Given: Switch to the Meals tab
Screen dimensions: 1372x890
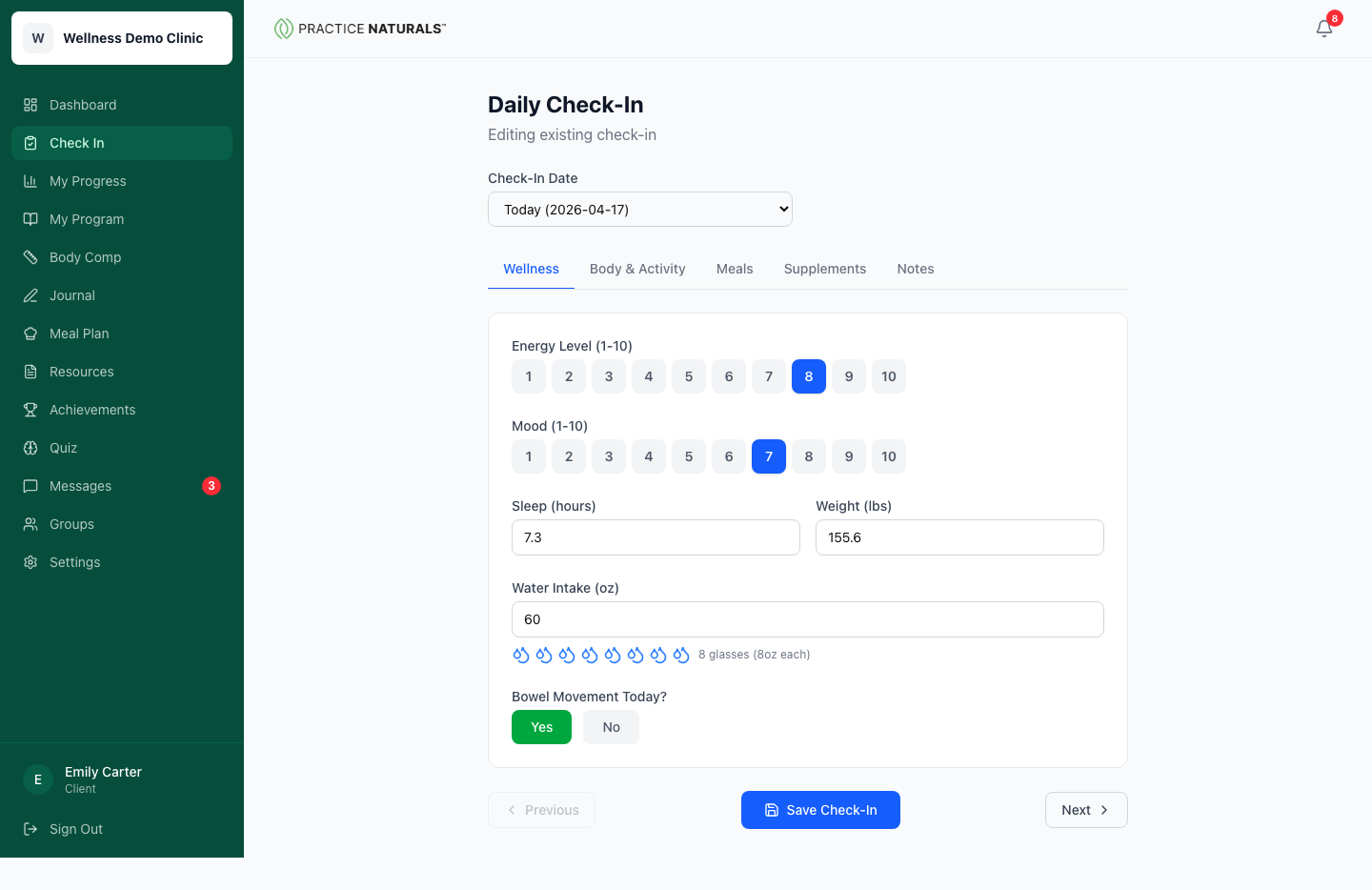Looking at the screenshot, I should (735, 269).
